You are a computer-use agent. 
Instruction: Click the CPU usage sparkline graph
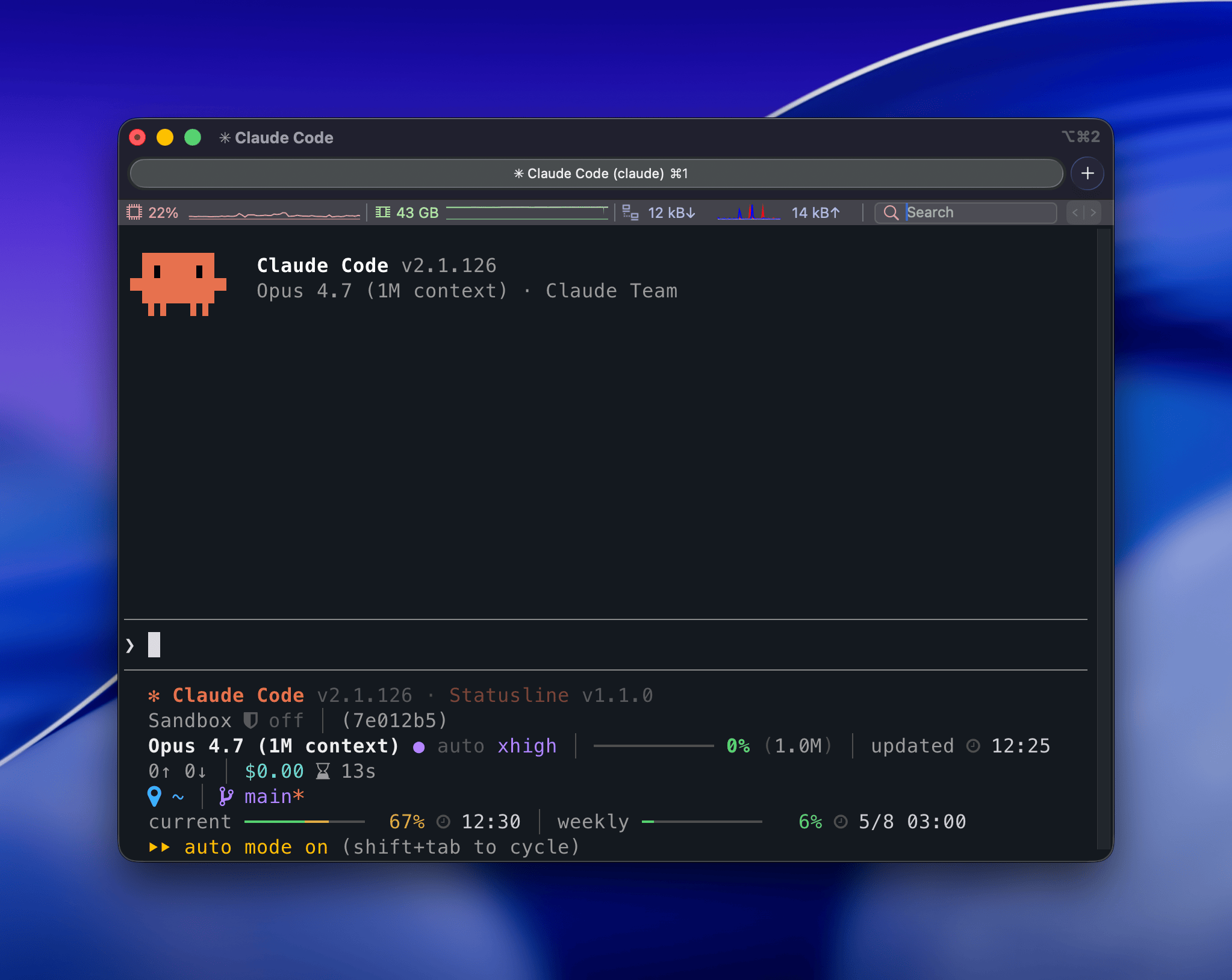(275, 214)
